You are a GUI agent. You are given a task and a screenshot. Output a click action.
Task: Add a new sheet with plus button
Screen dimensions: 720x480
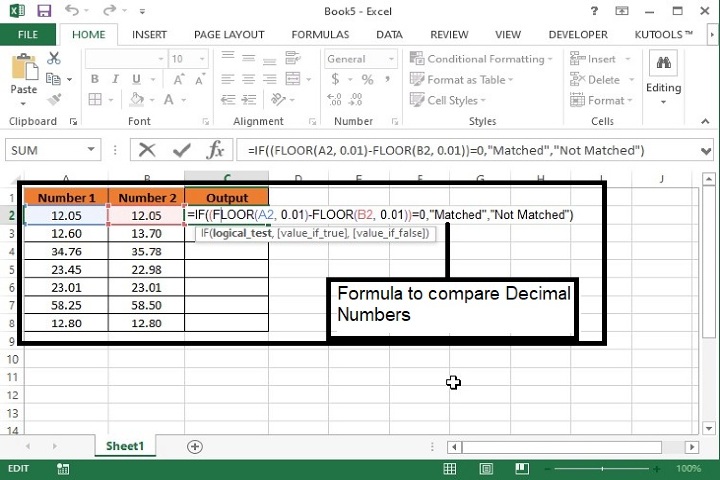[195, 446]
